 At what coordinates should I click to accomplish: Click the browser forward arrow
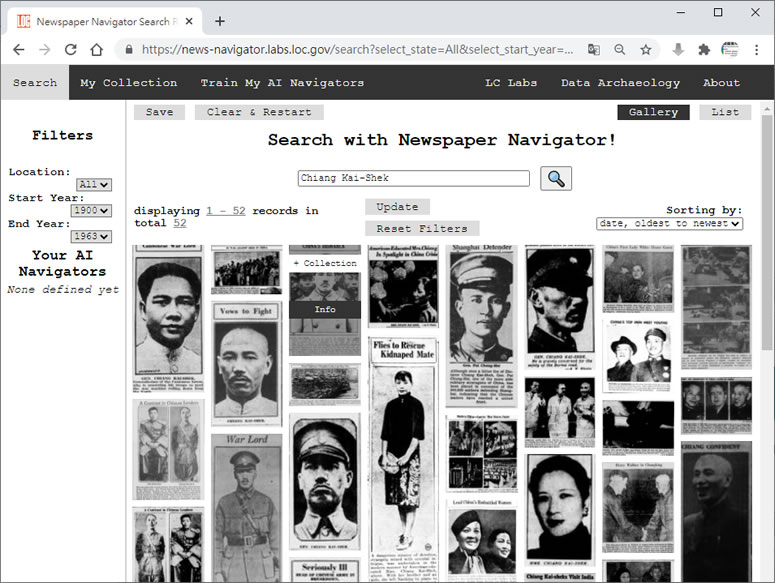click(x=44, y=49)
